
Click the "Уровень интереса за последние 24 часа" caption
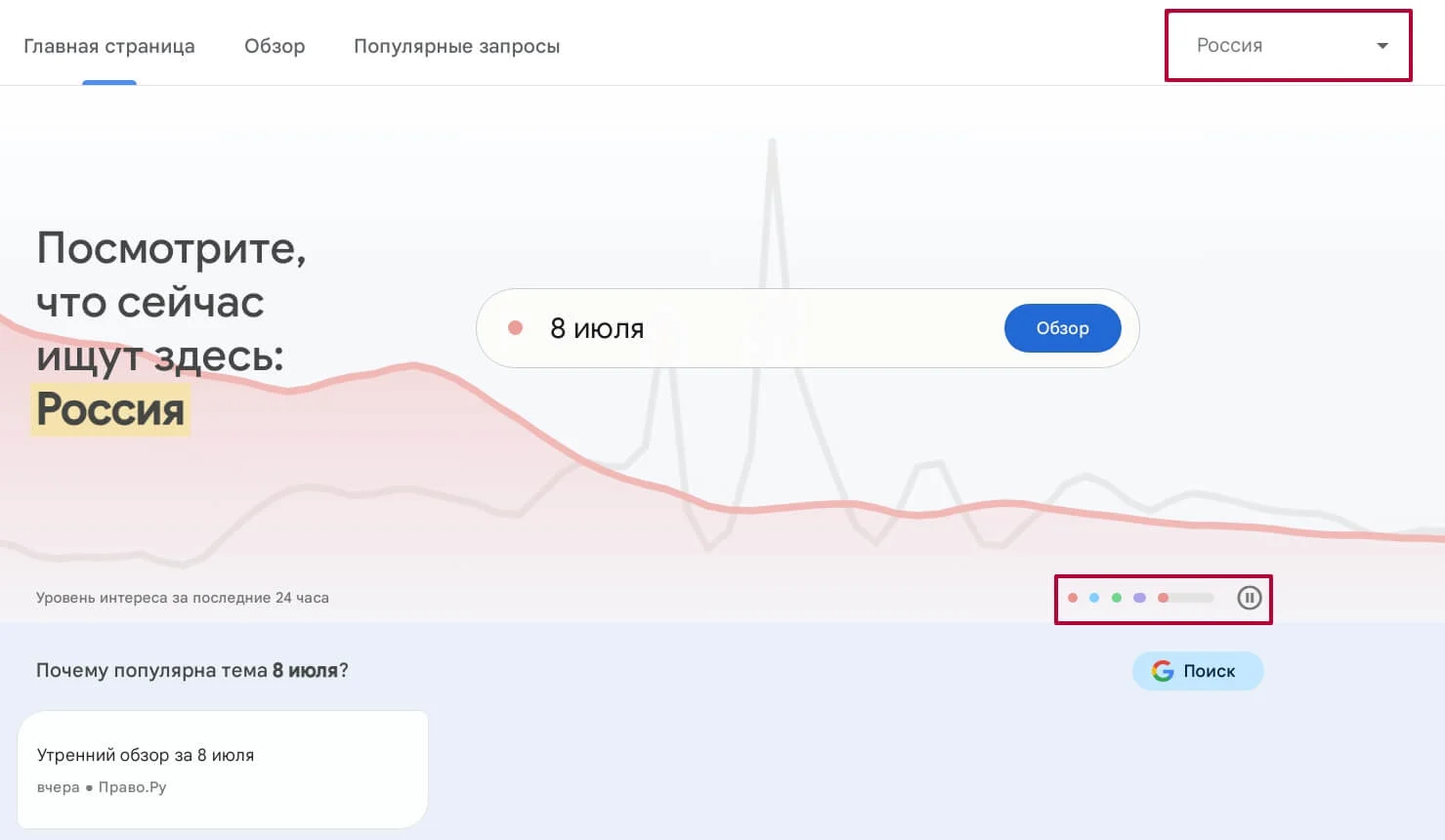click(183, 598)
